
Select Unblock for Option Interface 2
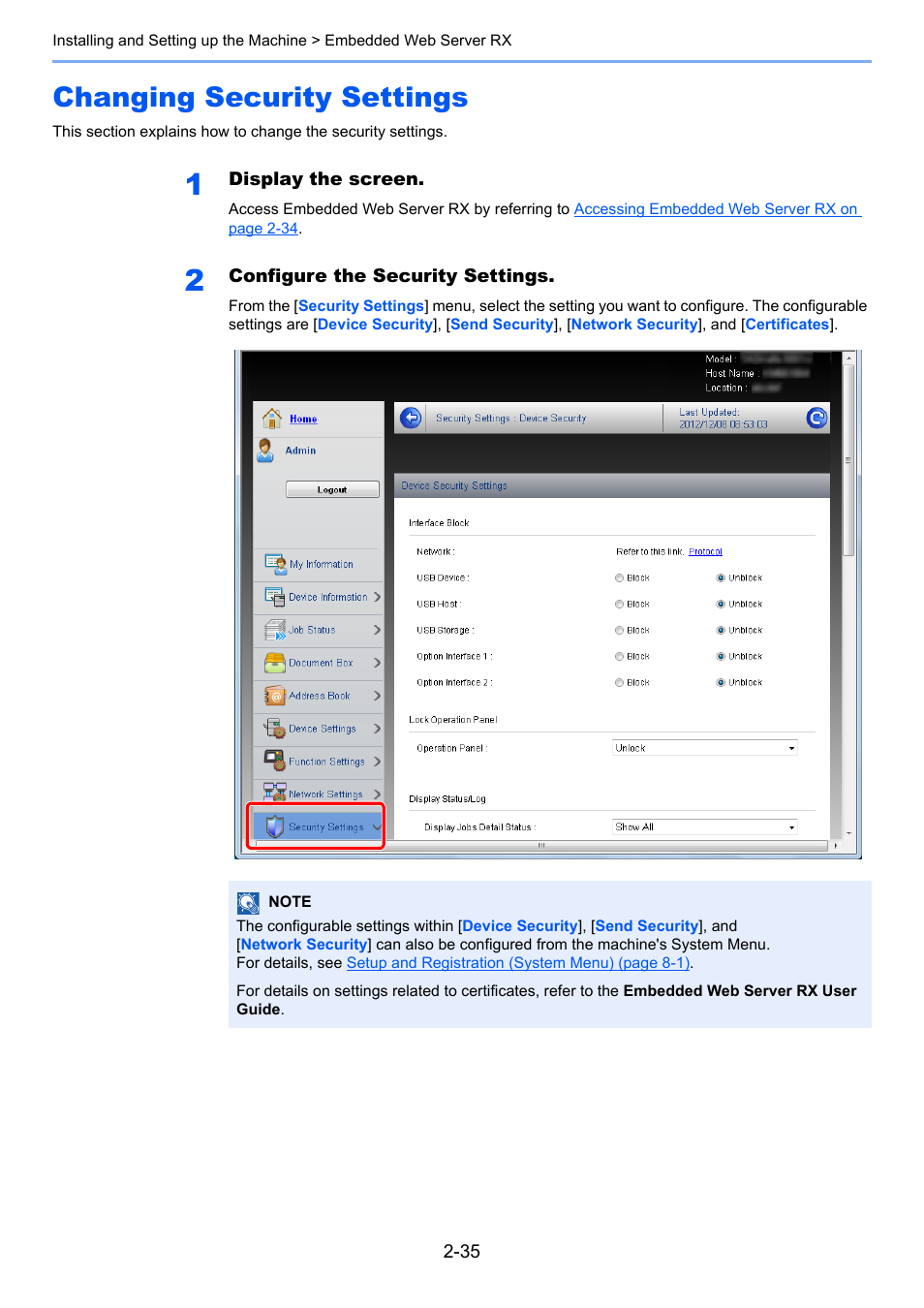tap(721, 682)
